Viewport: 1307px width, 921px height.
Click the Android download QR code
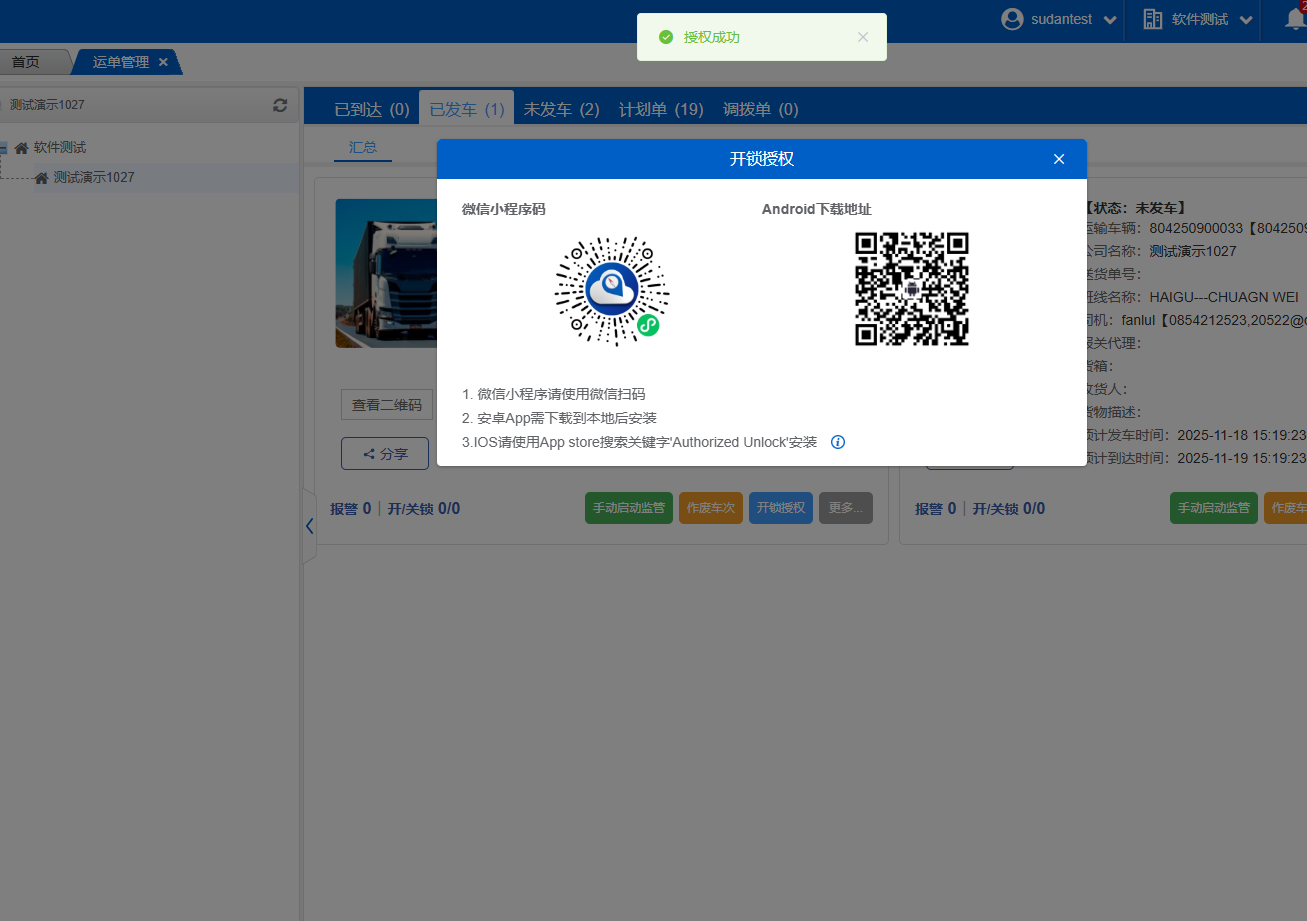[x=912, y=289]
